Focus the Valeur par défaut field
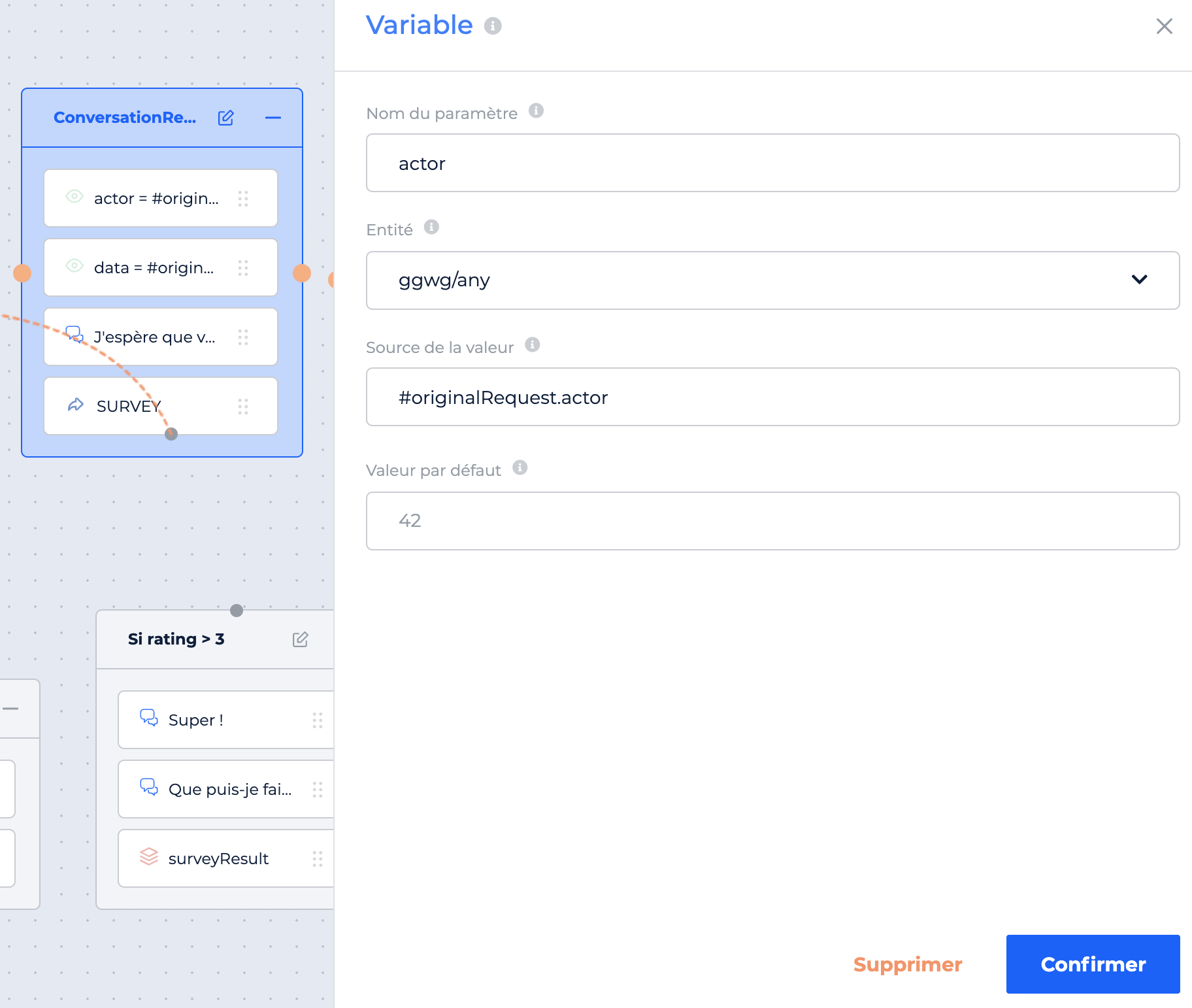Image resolution: width=1192 pixels, height=1008 pixels. (x=772, y=521)
